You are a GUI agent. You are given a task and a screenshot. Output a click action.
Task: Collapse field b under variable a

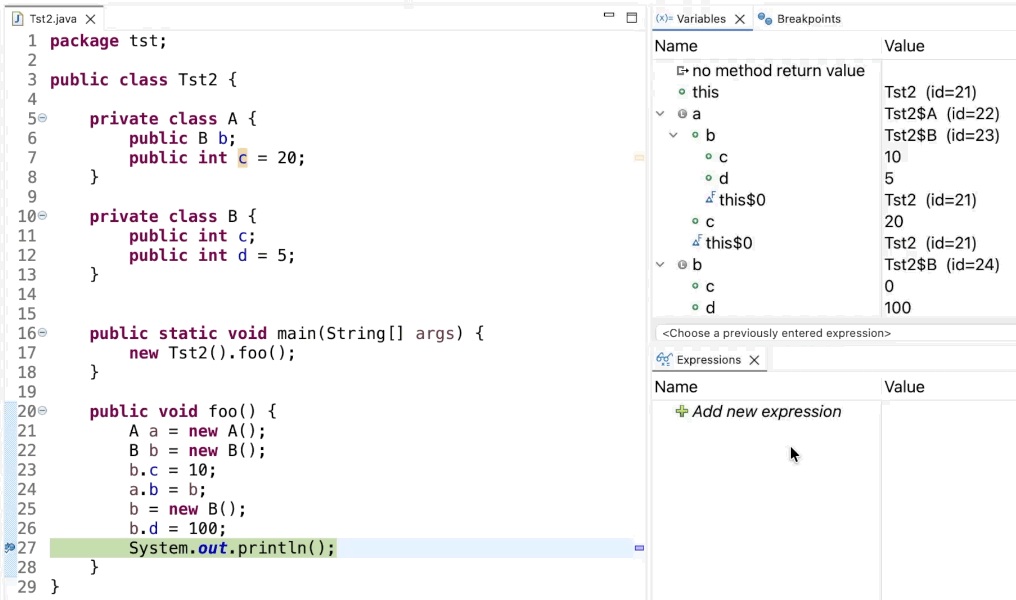pos(674,135)
